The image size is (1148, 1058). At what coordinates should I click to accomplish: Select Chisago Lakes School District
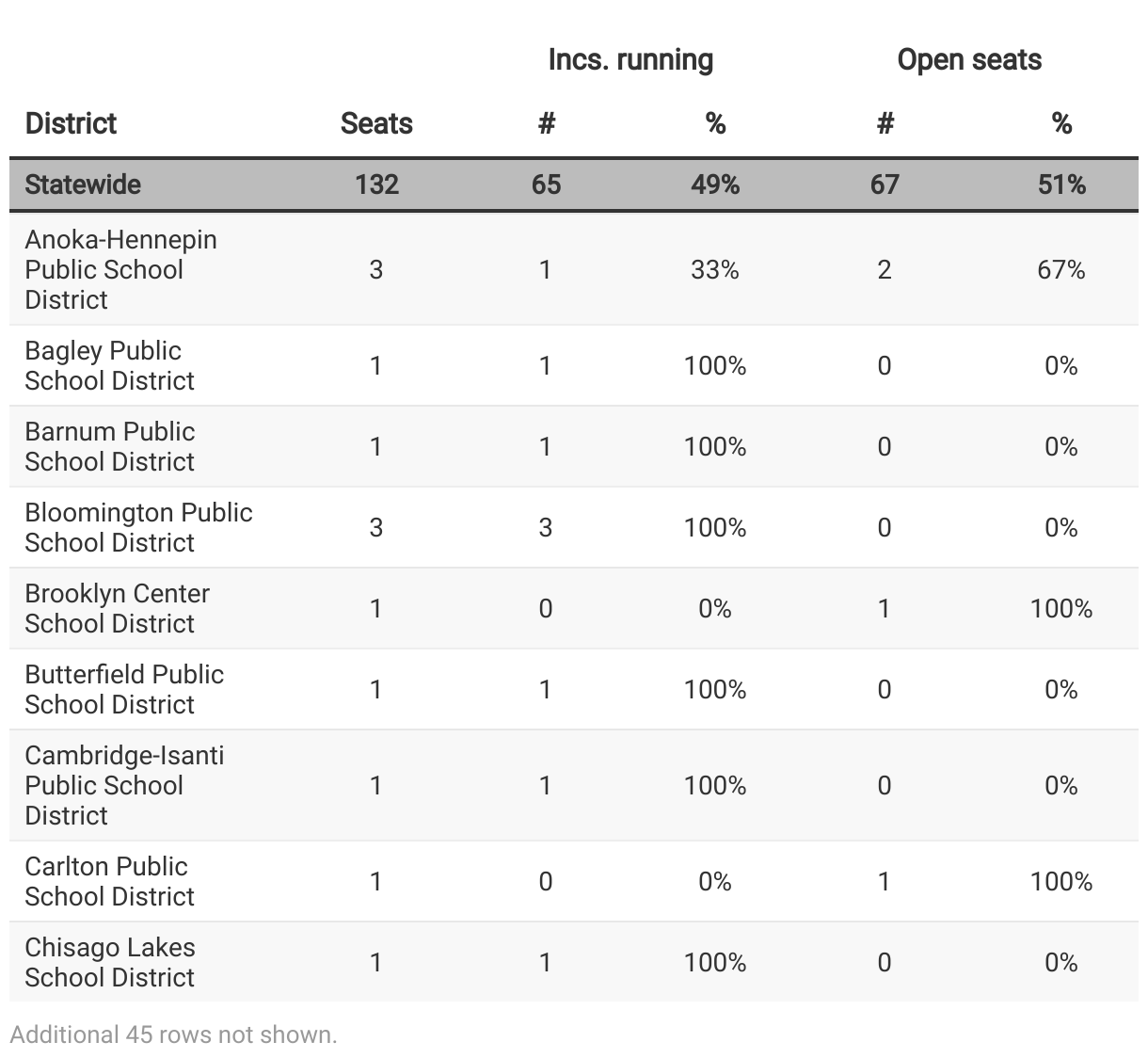pos(110,962)
